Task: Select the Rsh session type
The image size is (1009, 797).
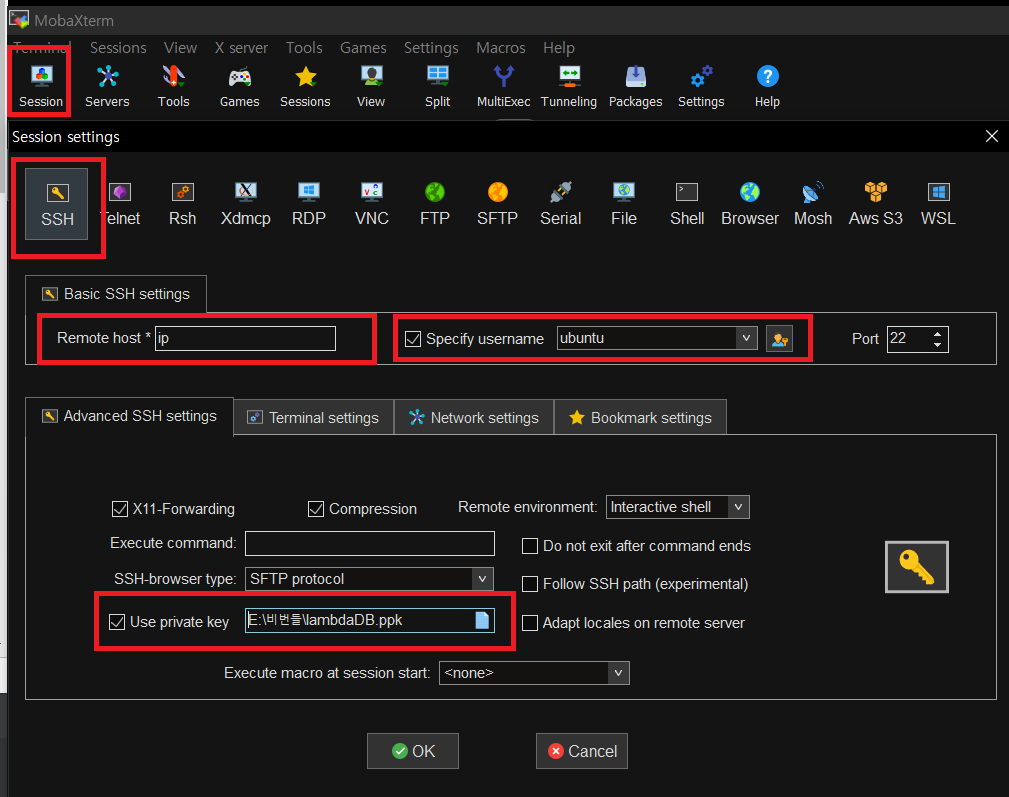Action: [x=183, y=204]
